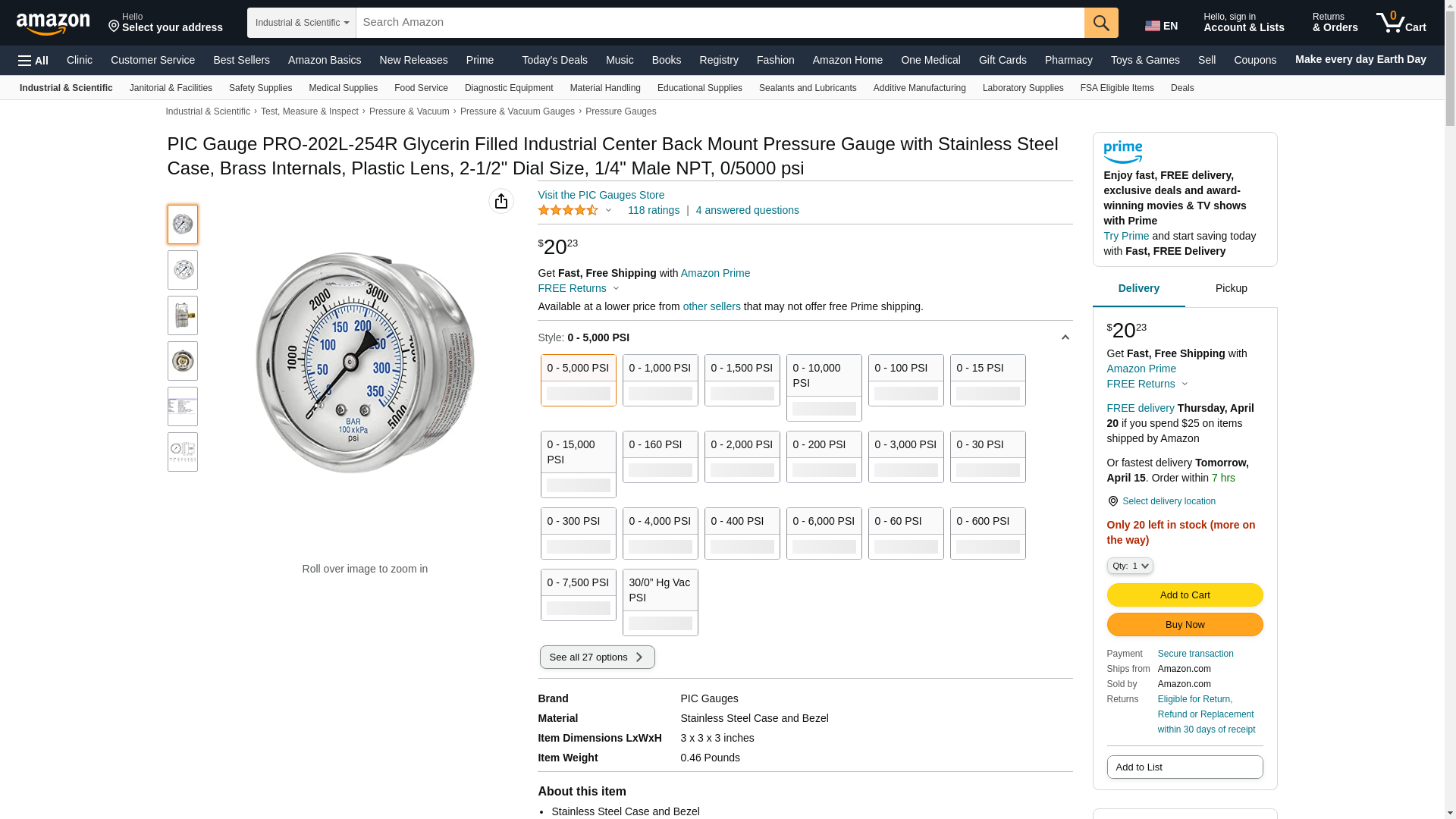Click the Amazon logo
Viewport: 1456px width, 819px height.
coord(53,24)
